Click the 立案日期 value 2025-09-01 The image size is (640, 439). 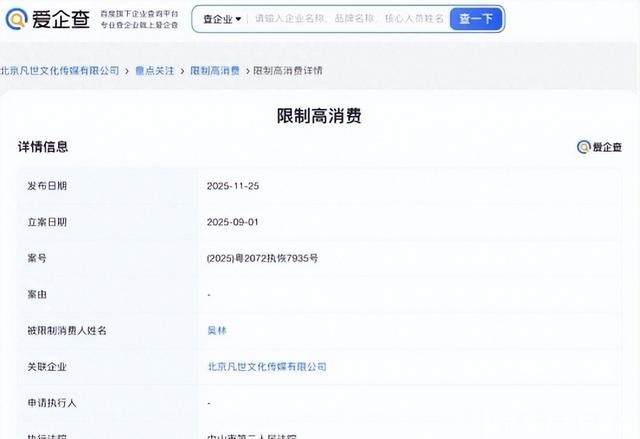click(232, 222)
